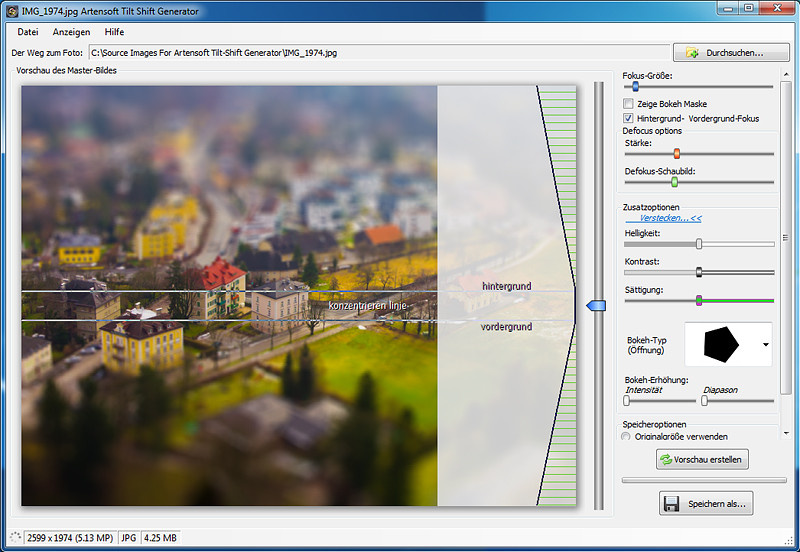Click the blue focus position arrow marker

[596, 306]
